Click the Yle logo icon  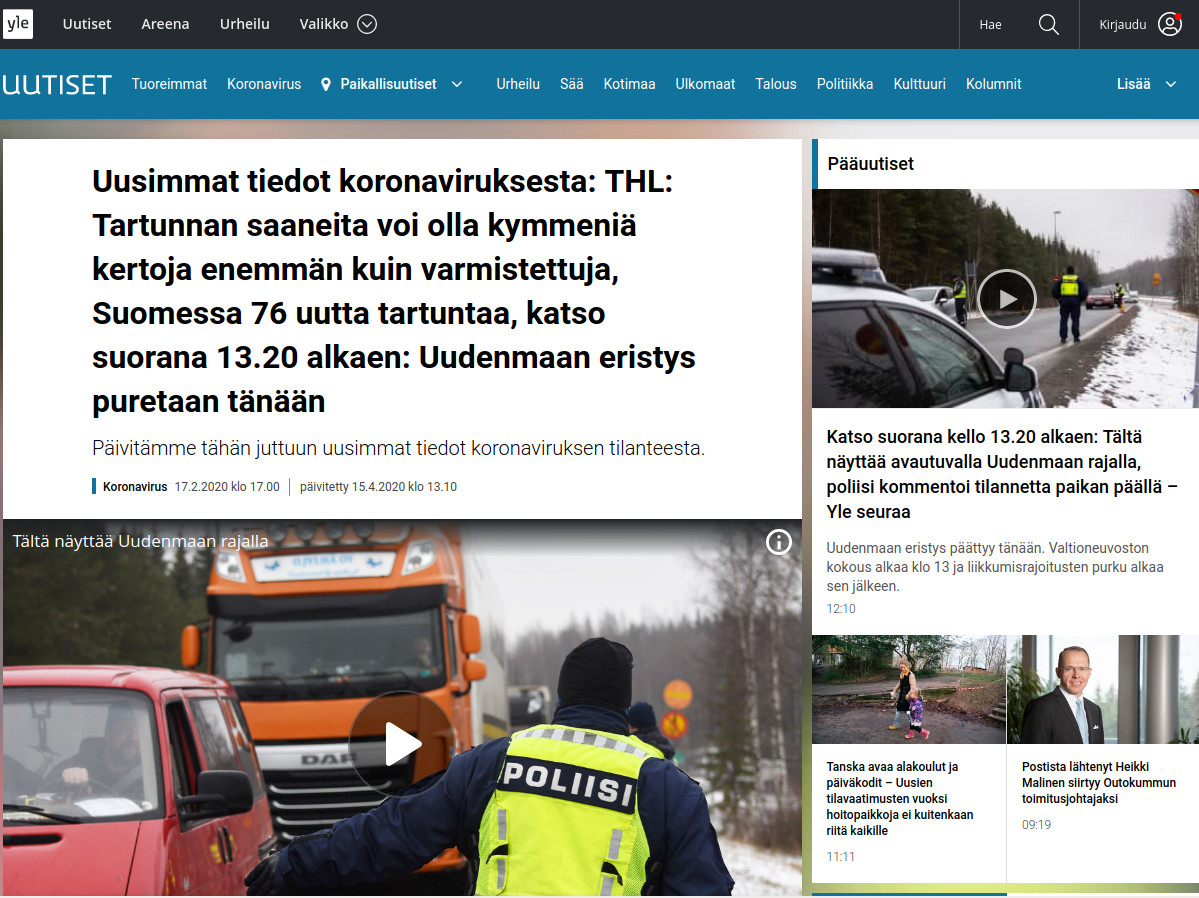pos(18,24)
